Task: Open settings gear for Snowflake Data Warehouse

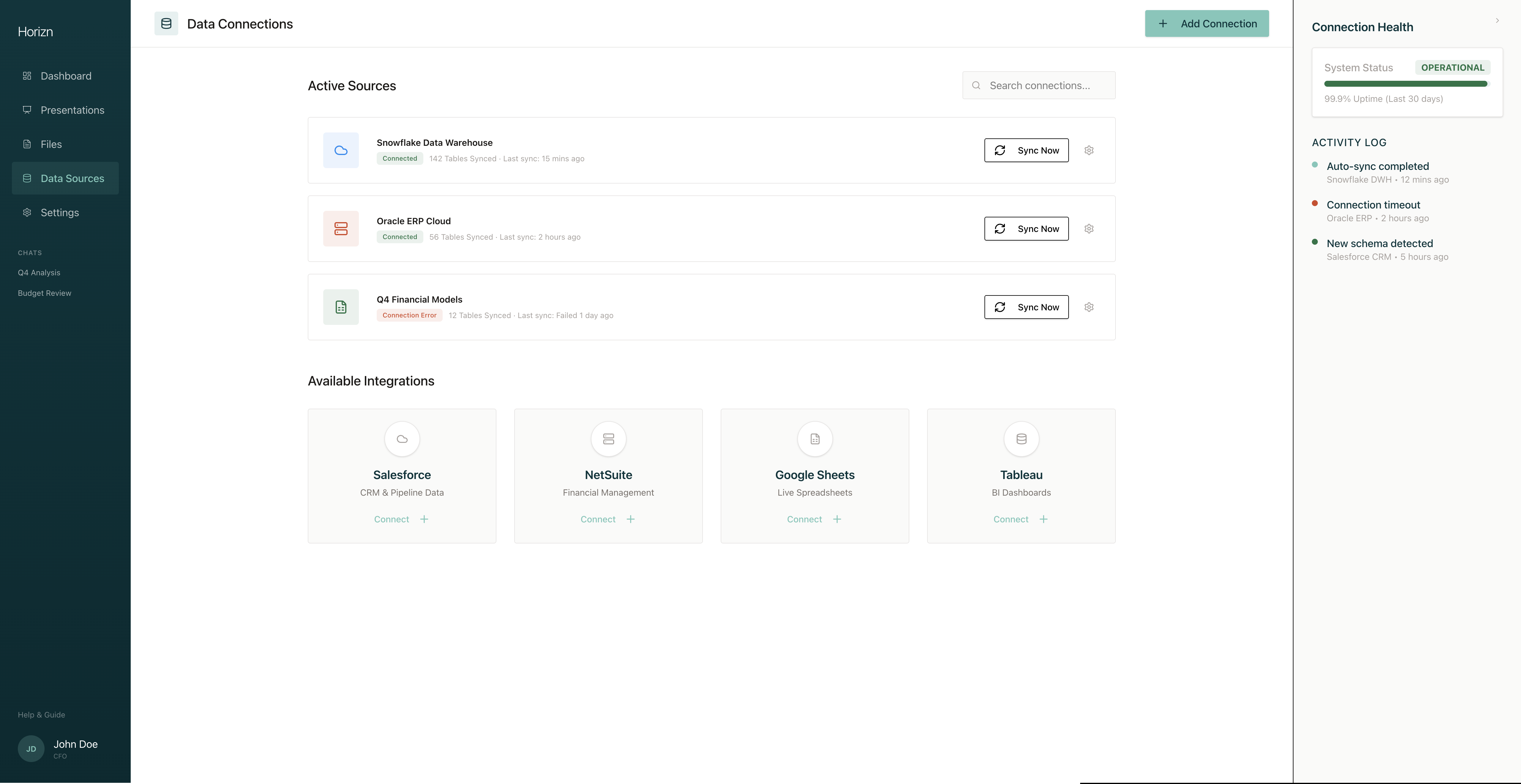Action: tap(1089, 150)
